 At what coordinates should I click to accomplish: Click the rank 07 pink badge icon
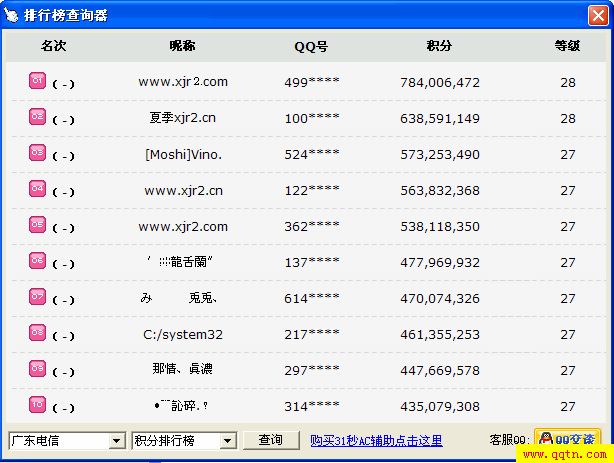coord(37,297)
